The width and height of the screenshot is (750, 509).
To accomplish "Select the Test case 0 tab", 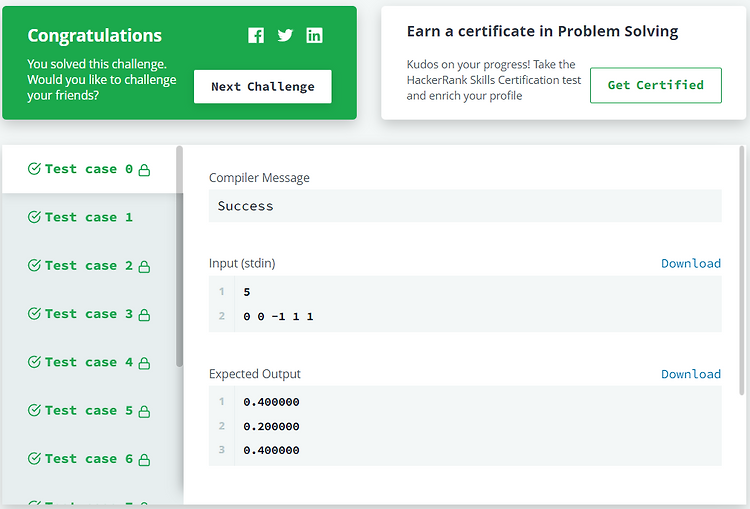I will (89, 169).
